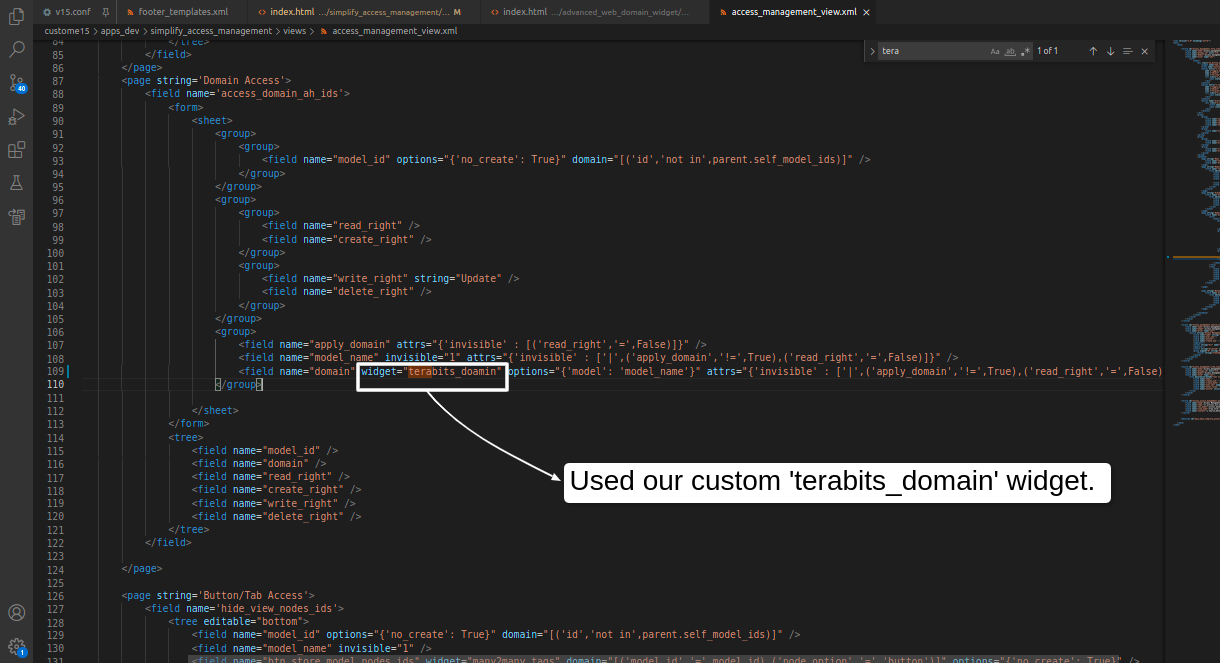Open the Extensions view

[x=16, y=150]
